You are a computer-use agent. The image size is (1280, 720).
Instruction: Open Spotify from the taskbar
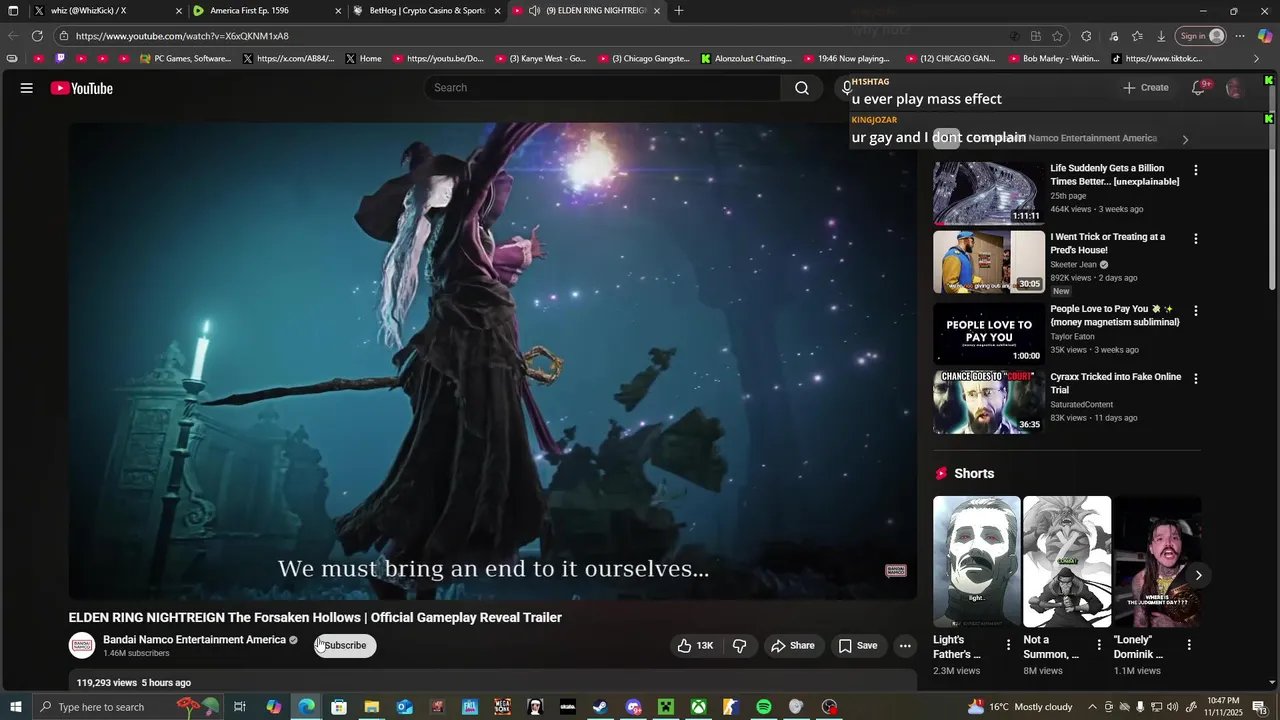[x=764, y=707]
